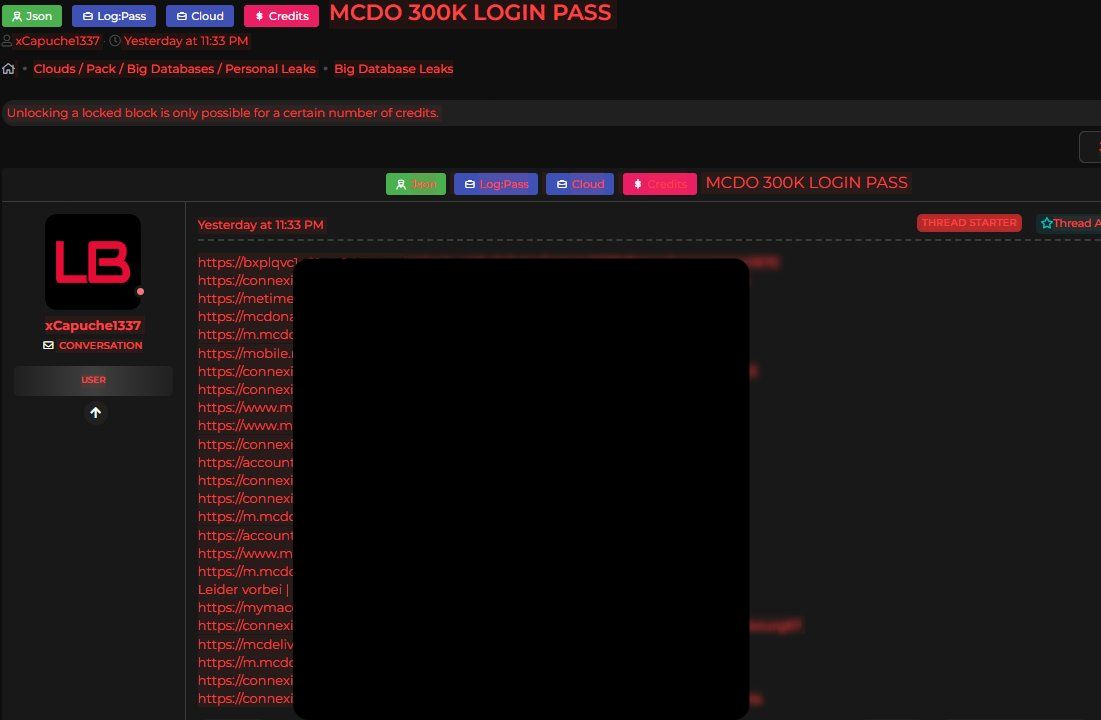Click the MCDO 300K LOGIN PASS thread bar title
This screenshot has width=1101, height=720.
pyautogui.click(x=806, y=183)
